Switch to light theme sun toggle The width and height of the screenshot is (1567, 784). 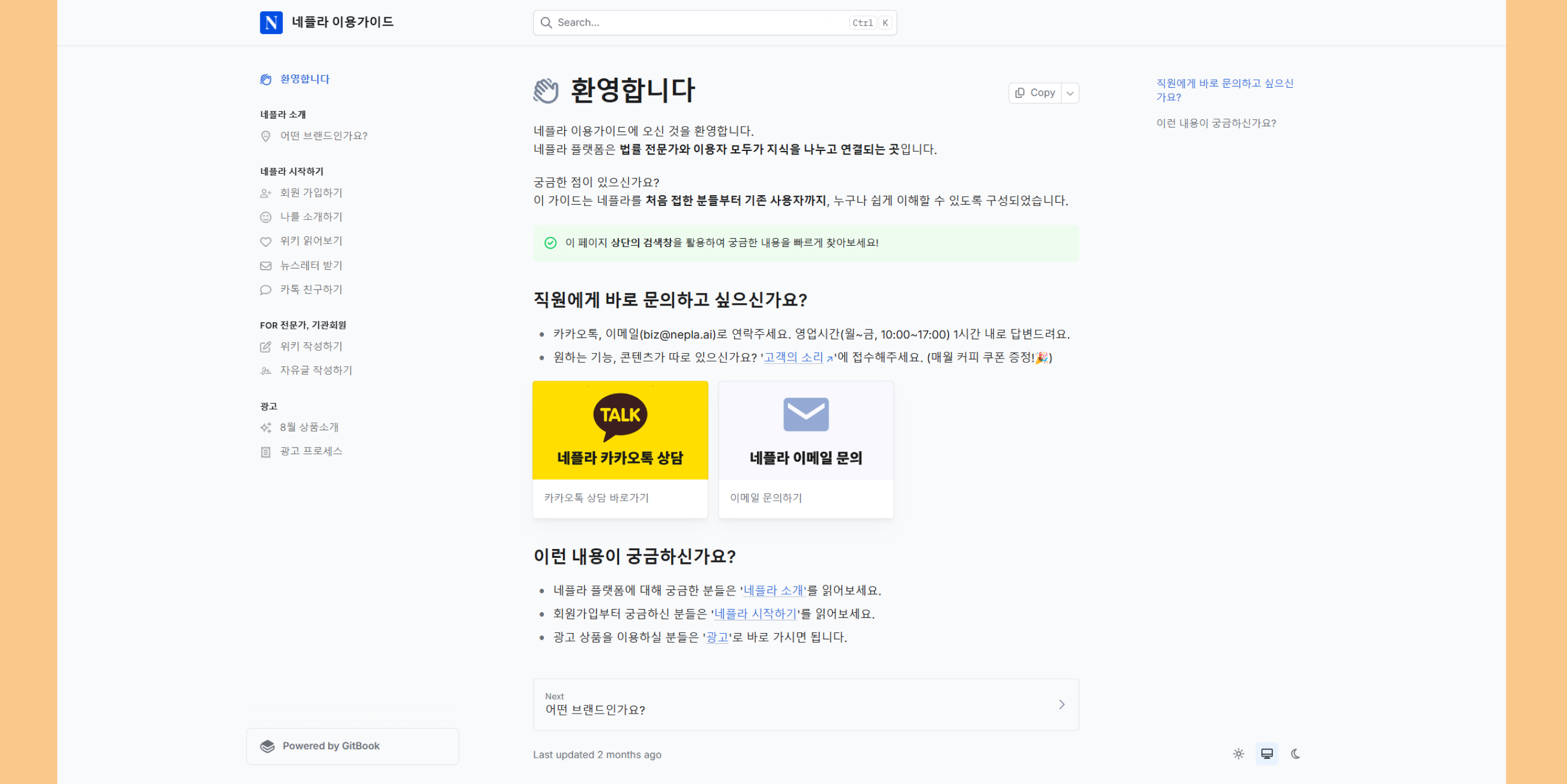[x=1238, y=754]
